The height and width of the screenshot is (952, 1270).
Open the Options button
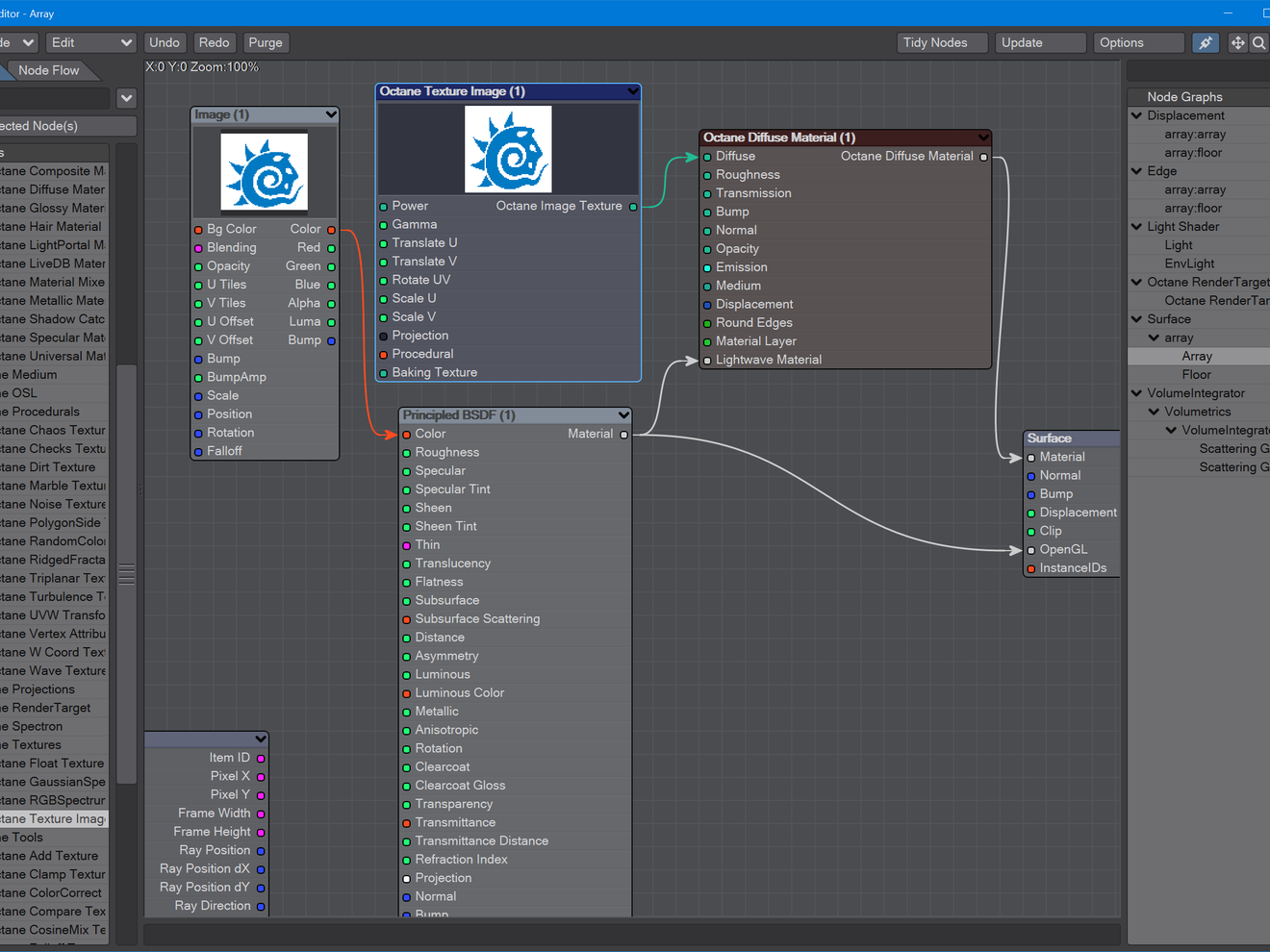point(1138,42)
